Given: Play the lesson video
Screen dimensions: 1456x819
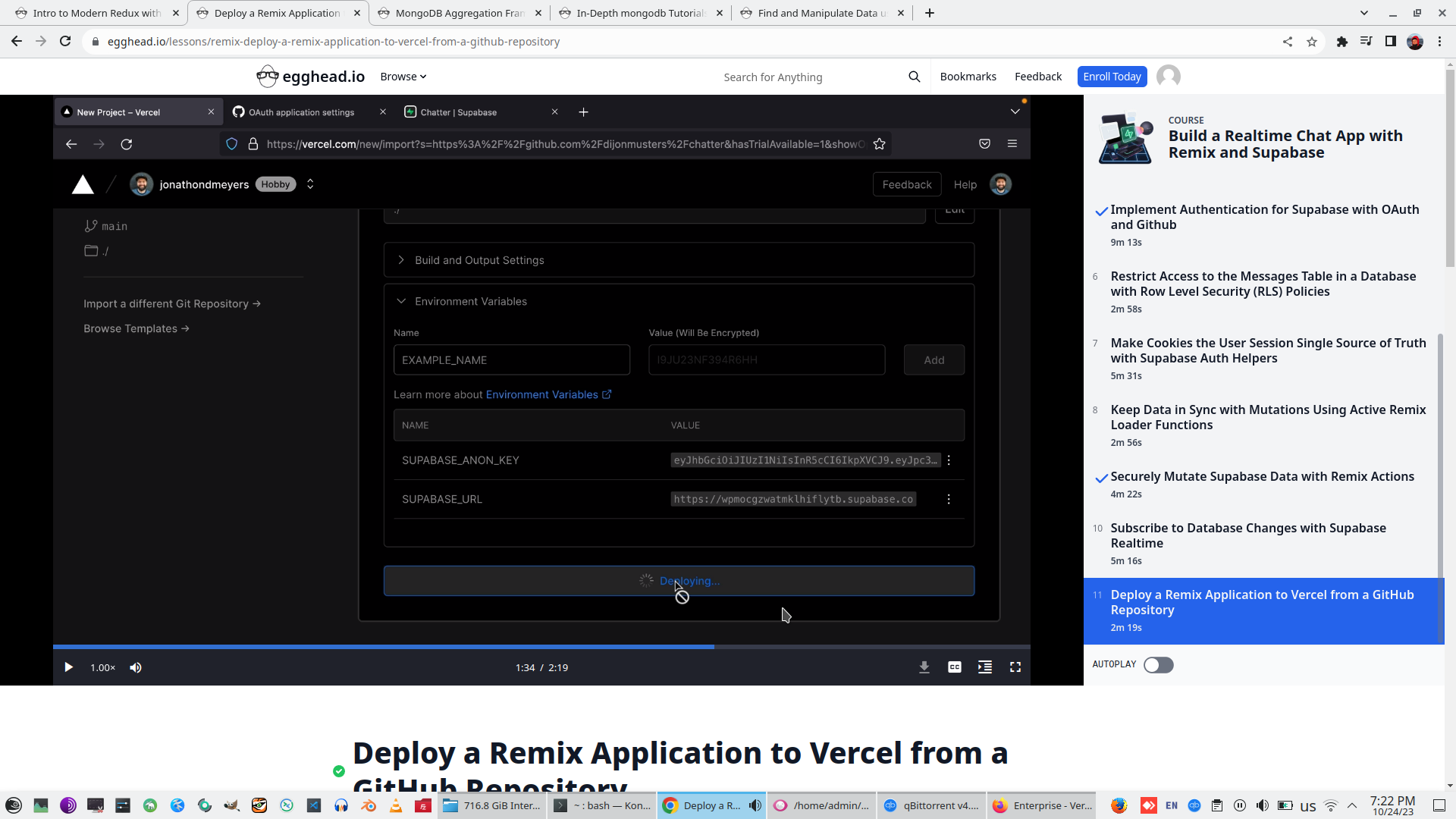Looking at the screenshot, I should click(68, 667).
